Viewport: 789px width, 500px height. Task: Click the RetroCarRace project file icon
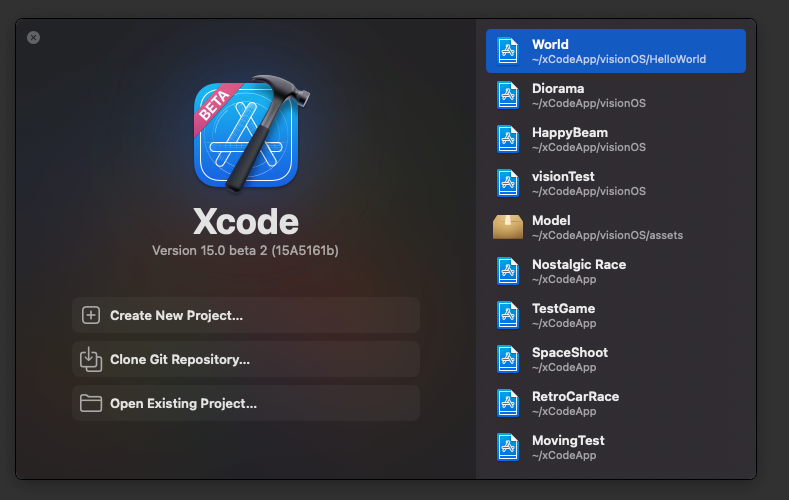coord(508,403)
